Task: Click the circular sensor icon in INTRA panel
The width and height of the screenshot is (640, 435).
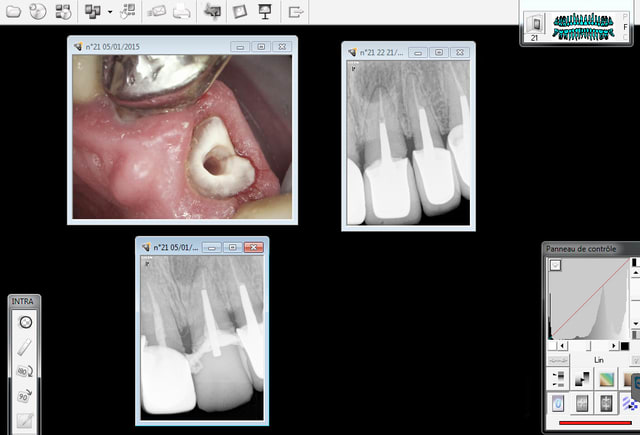Action: coord(25,322)
